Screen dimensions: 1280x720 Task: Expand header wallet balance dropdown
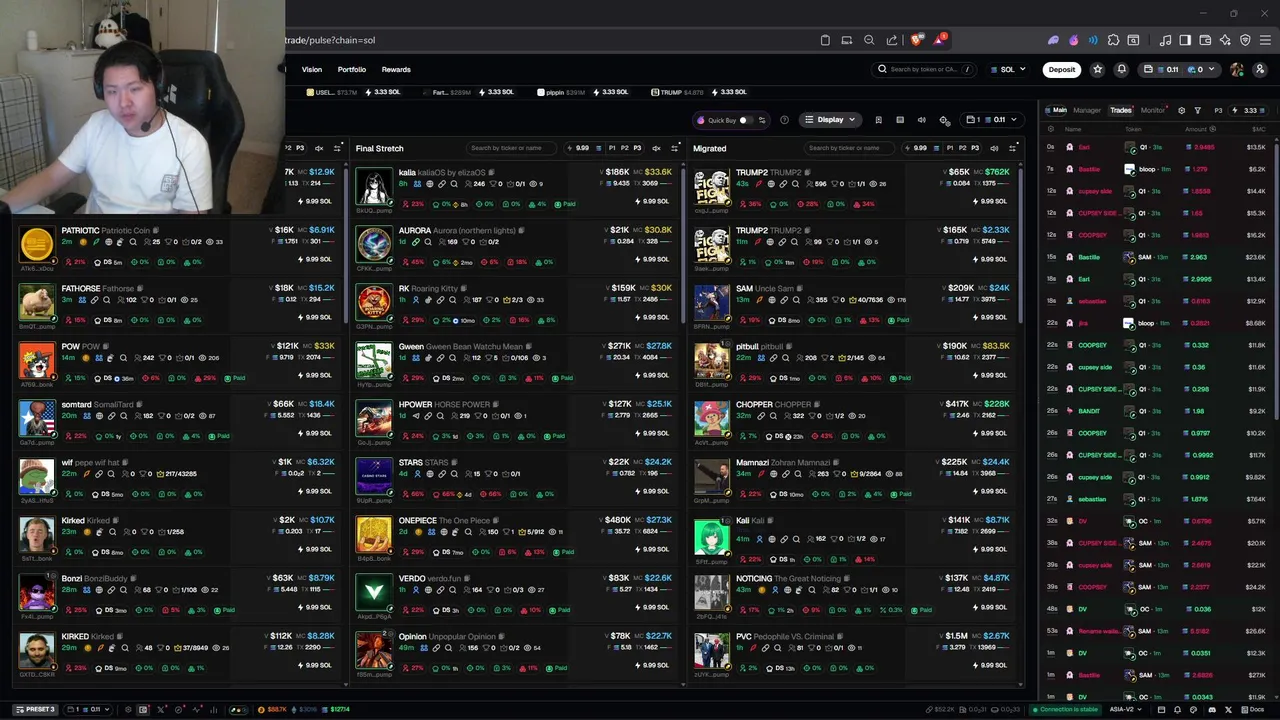click(x=1178, y=70)
